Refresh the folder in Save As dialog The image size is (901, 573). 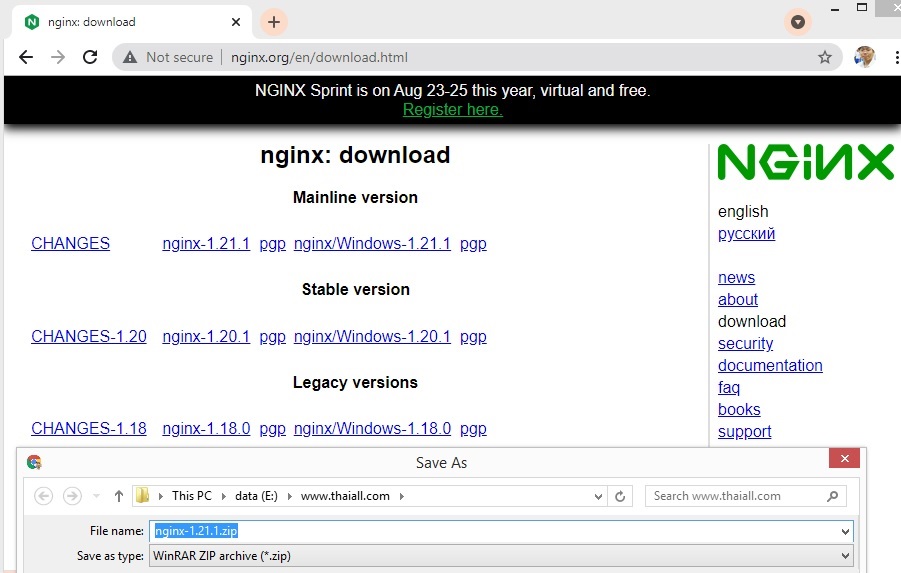click(x=620, y=496)
